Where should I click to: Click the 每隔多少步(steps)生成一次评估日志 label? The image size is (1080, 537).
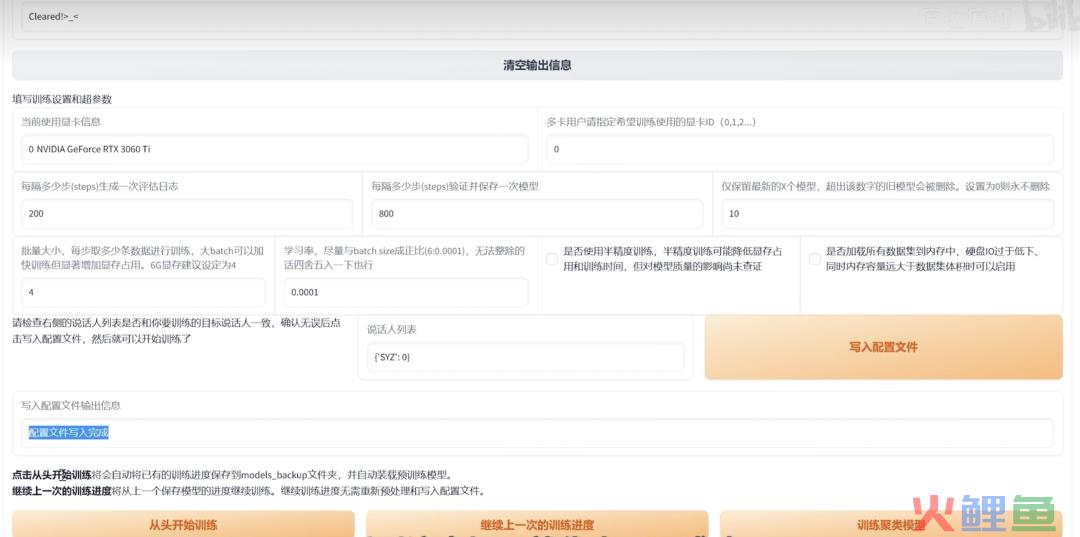(100, 187)
